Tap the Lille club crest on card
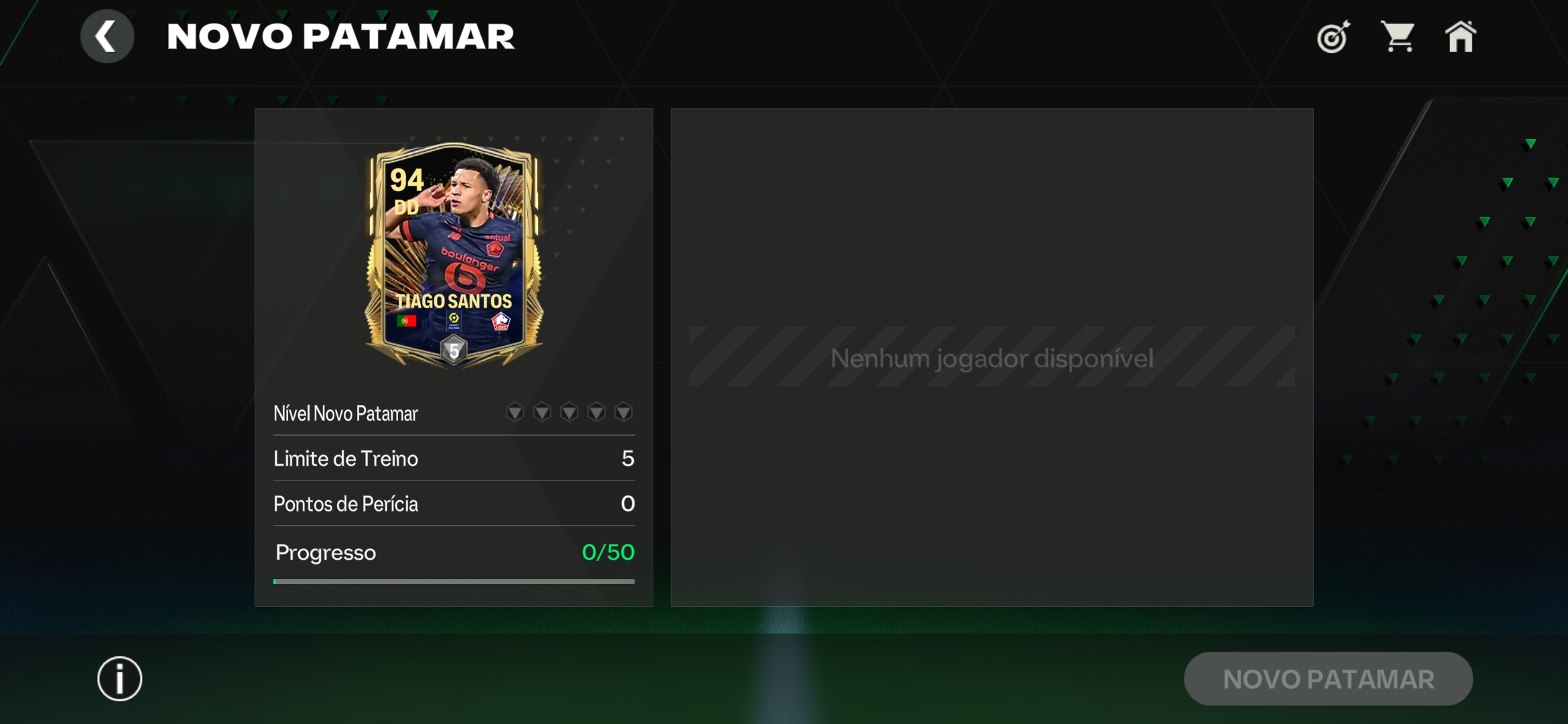Screen dimensions: 1568x724 501,321
